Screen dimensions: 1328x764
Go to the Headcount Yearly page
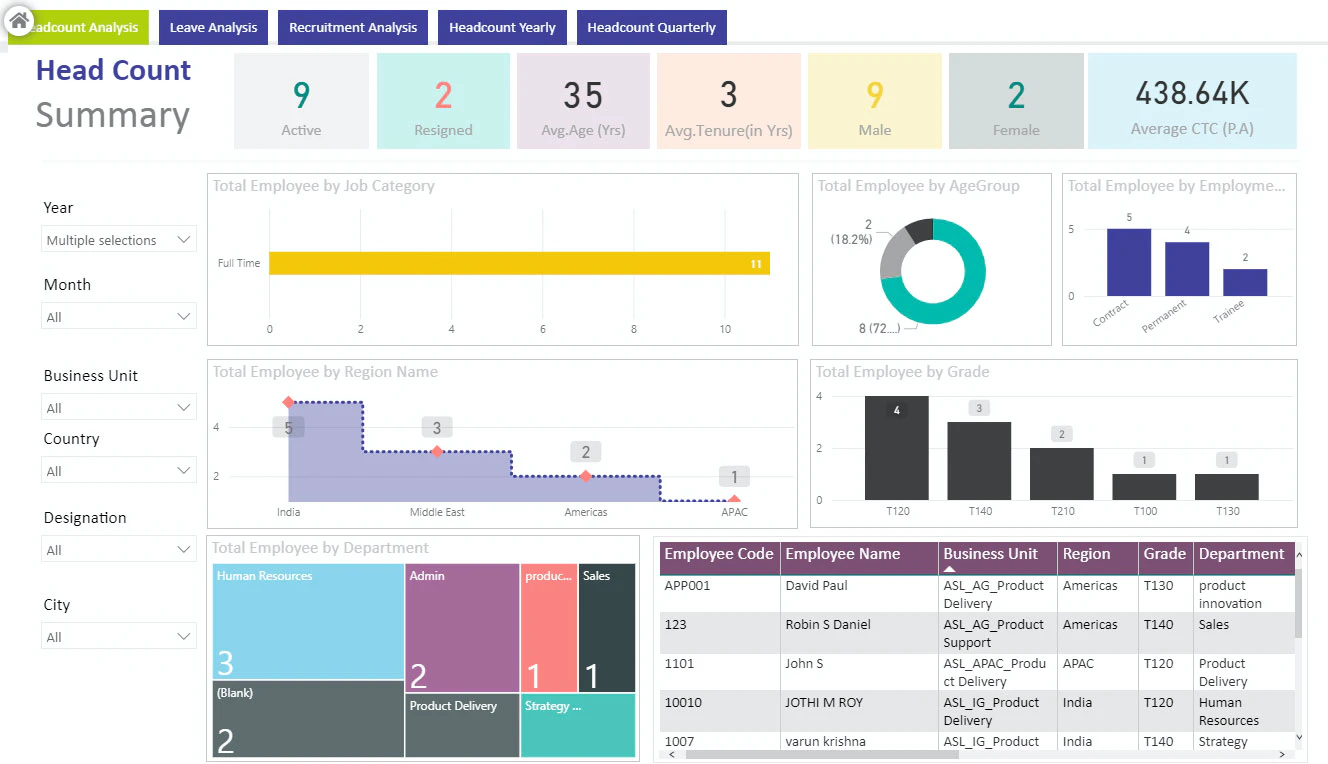[502, 27]
